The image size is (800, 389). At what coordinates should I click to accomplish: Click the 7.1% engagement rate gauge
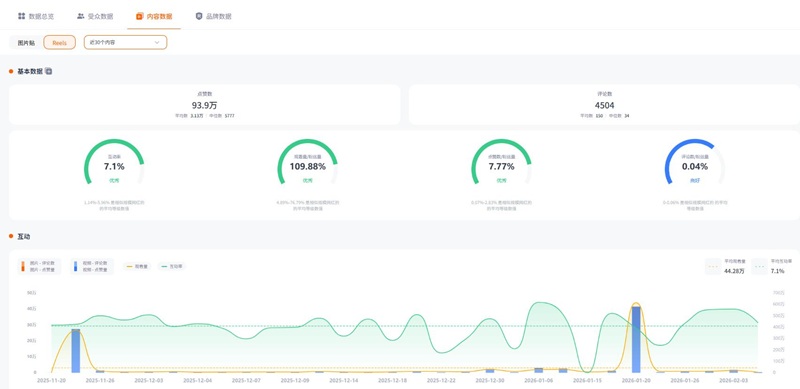114,162
